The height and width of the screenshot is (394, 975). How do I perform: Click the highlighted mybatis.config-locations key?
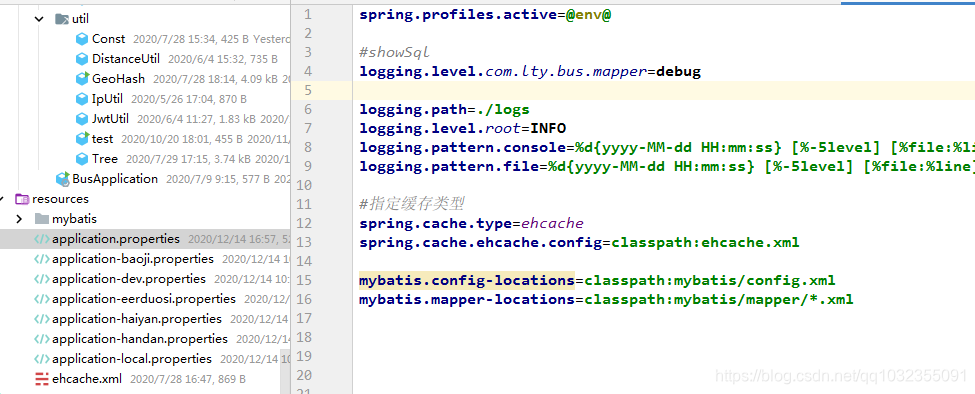pos(467,280)
